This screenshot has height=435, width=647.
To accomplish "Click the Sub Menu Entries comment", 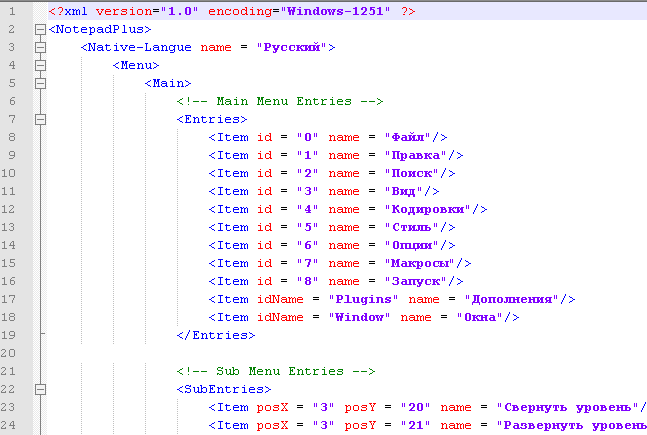I will coord(276,371).
